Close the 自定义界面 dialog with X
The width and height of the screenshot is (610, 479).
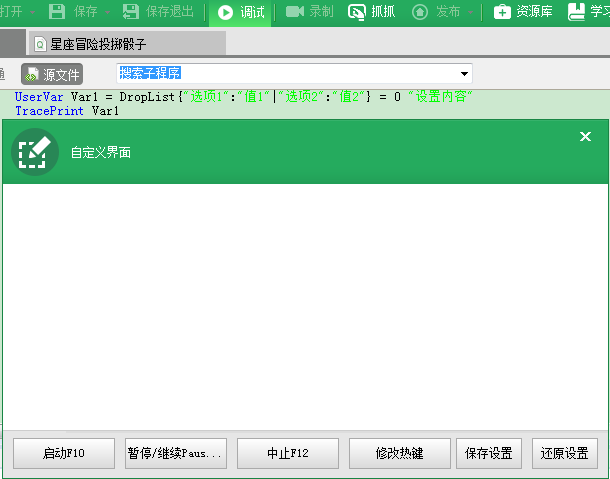tap(585, 137)
